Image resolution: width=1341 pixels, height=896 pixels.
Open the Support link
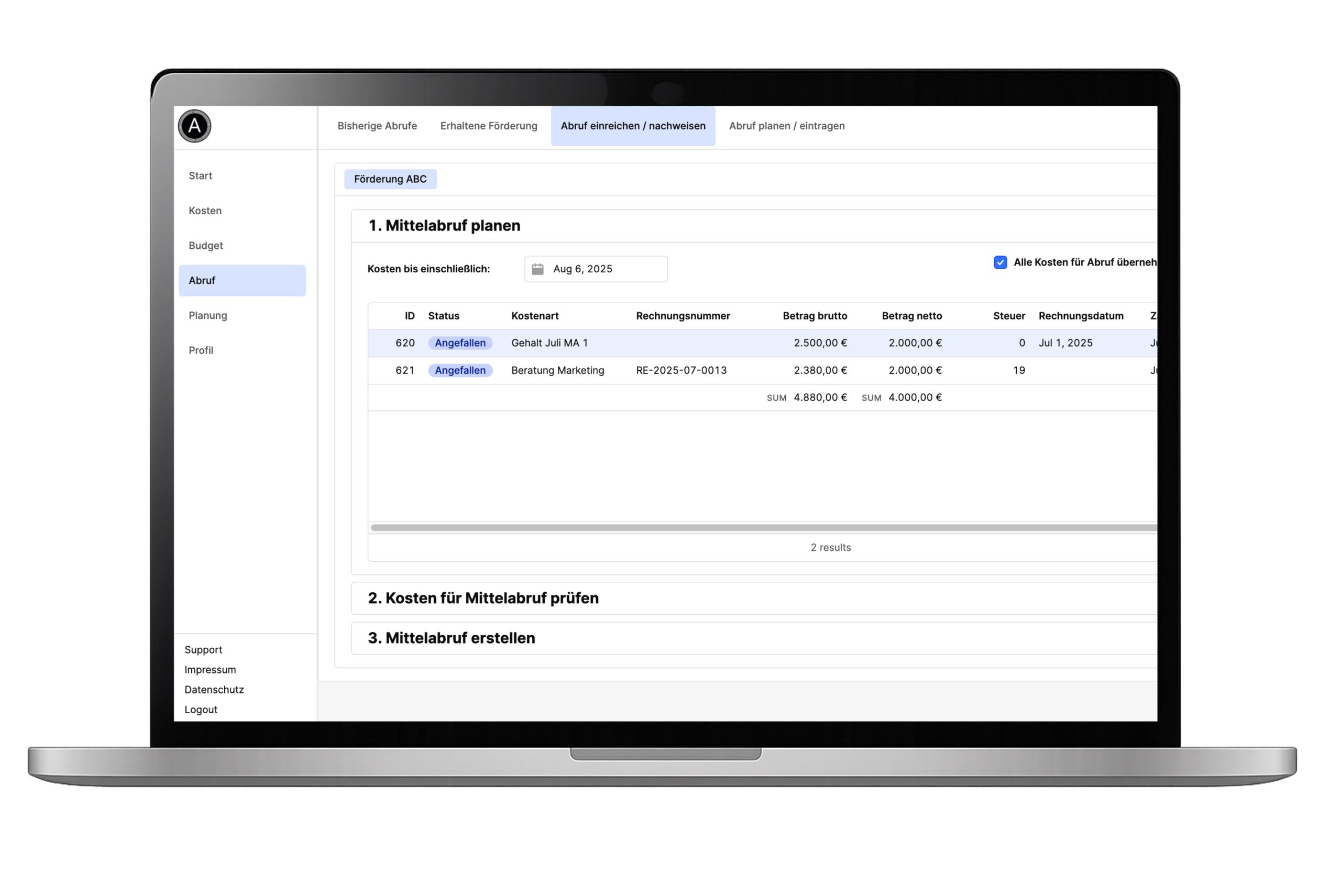tap(203, 649)
